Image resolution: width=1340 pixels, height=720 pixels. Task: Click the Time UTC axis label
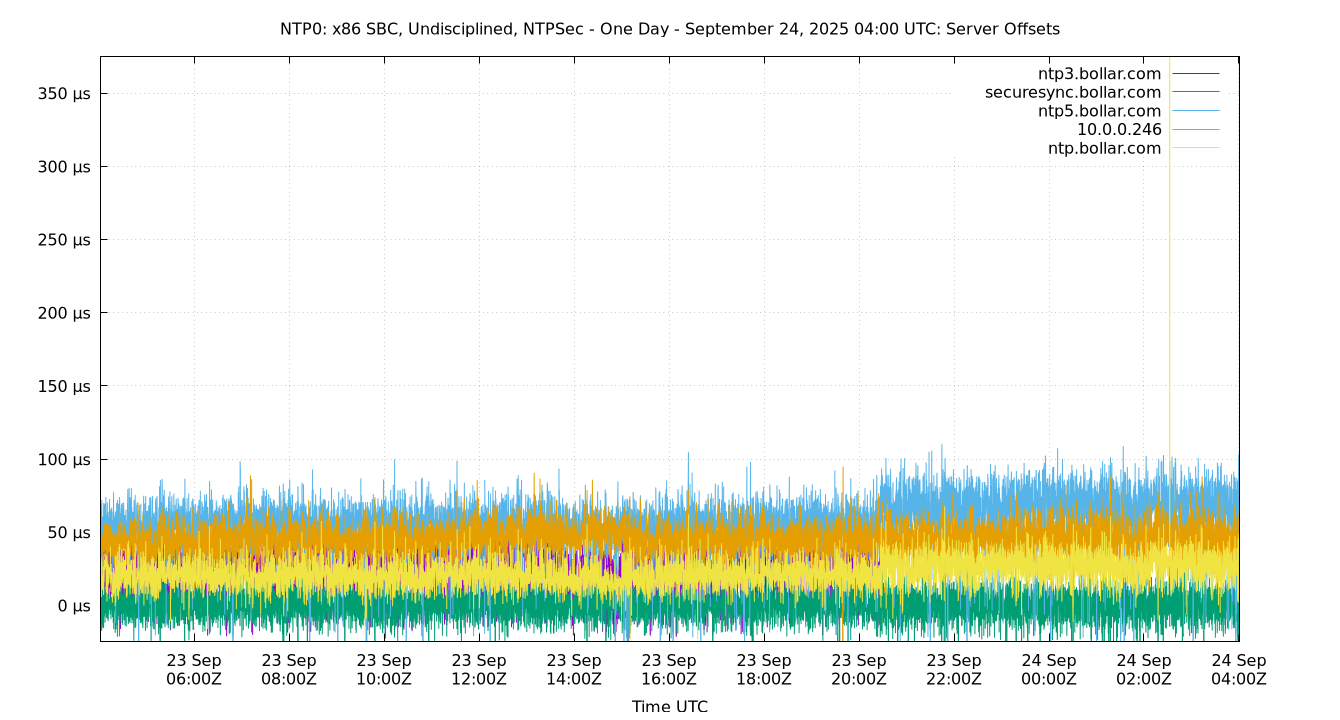pyautogui.click(x=669, y=707)
